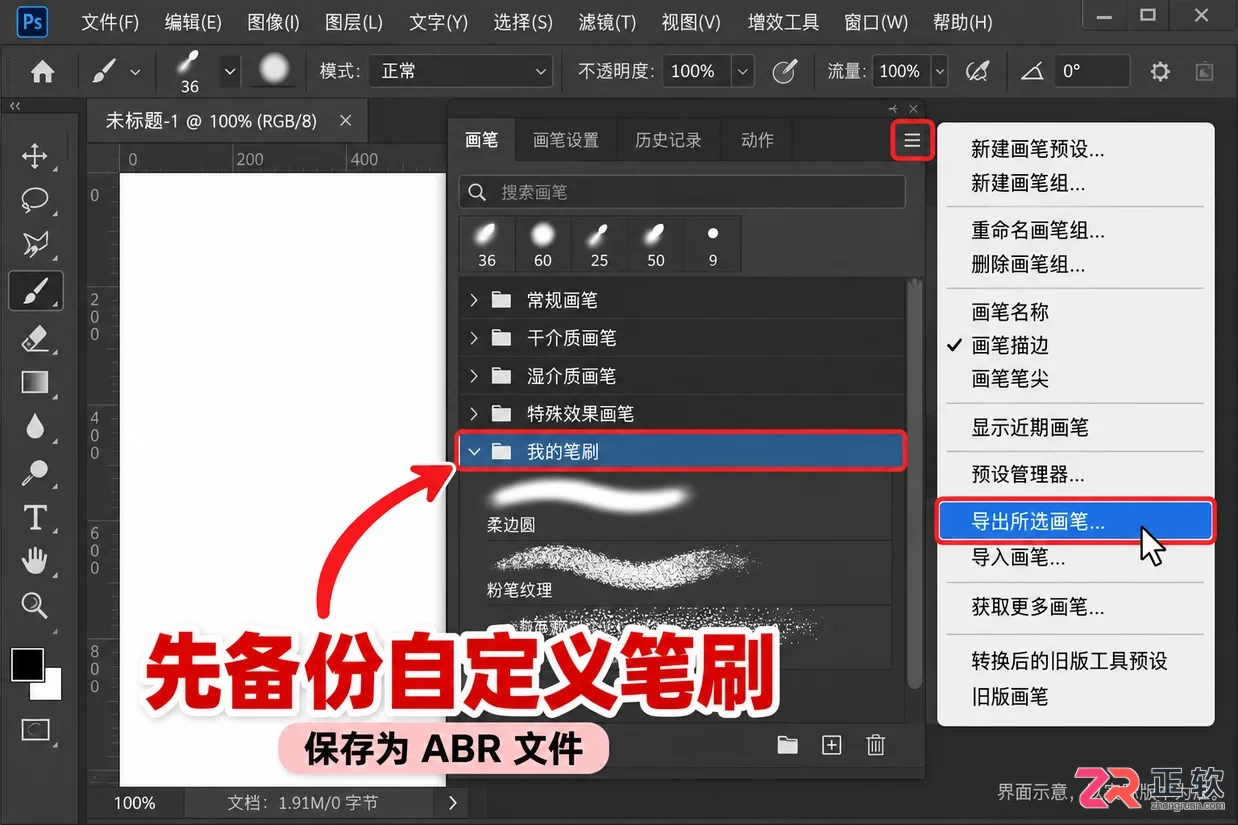1238x825 pixels.
Task: Select the Blur drop tool
Action: point(35,427)
